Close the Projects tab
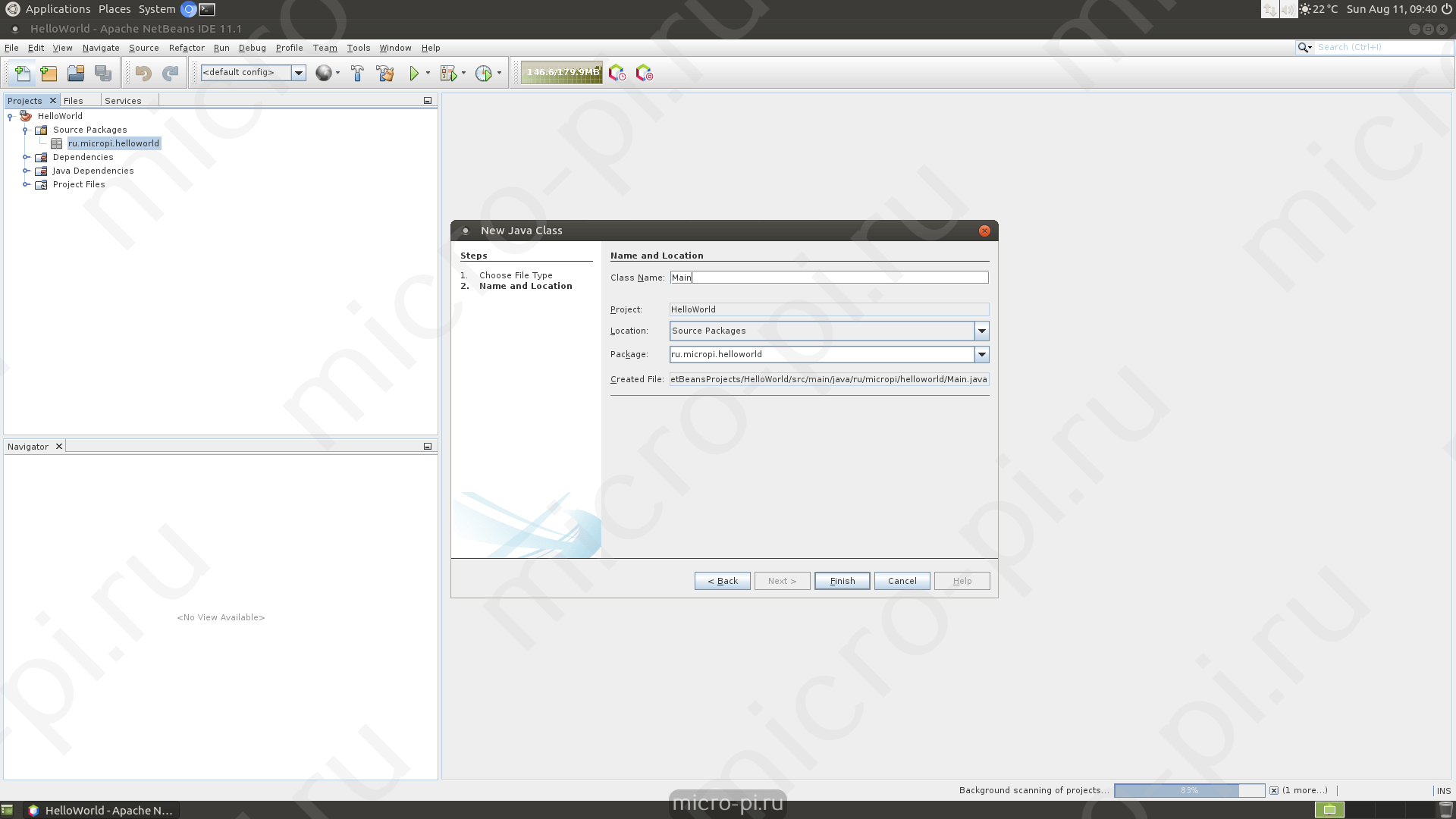 pos(53,101)
